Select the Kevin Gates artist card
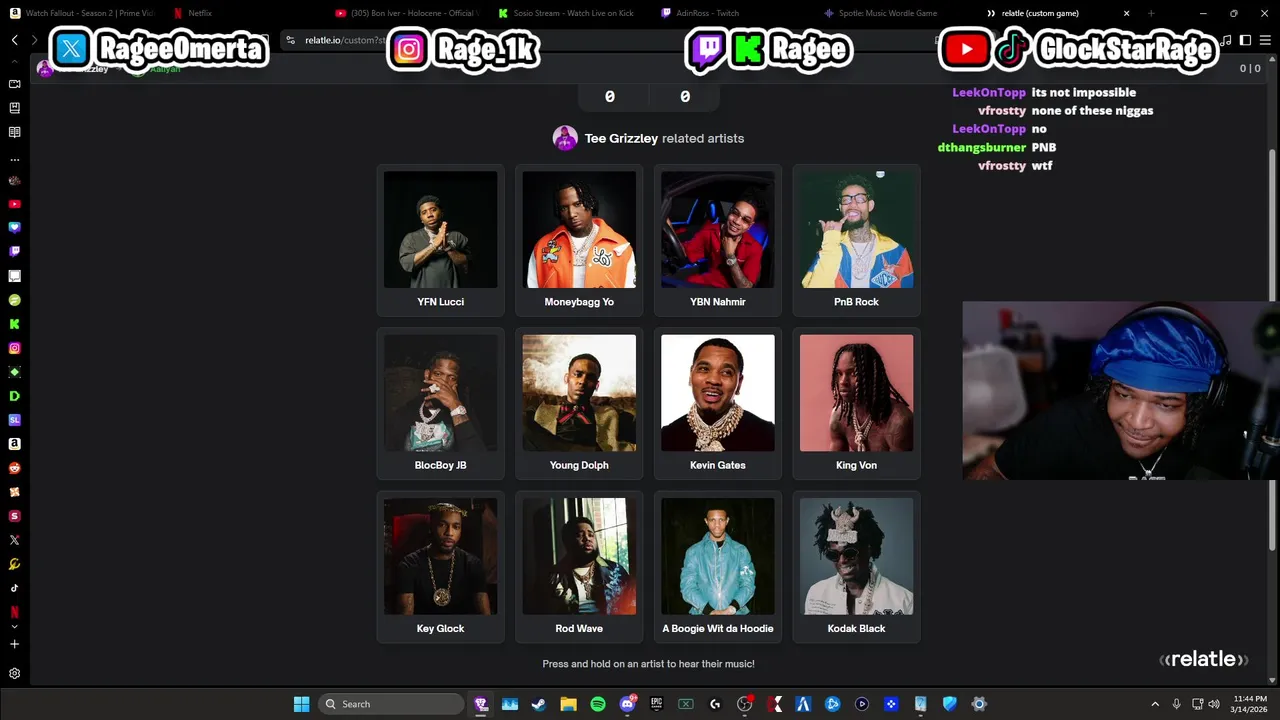 (718, 403)
